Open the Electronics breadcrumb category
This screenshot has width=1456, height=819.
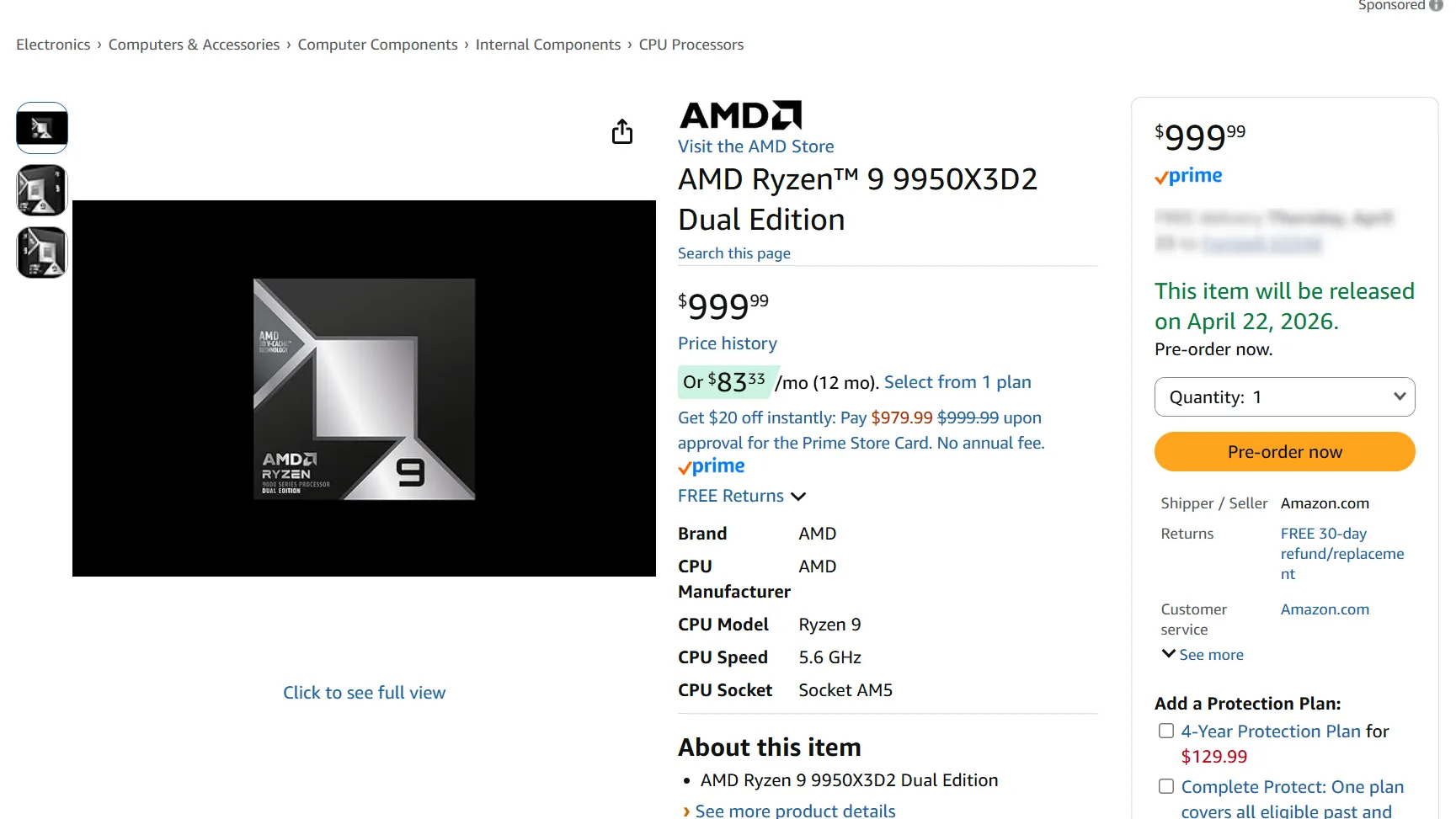[x=53, y=44]
